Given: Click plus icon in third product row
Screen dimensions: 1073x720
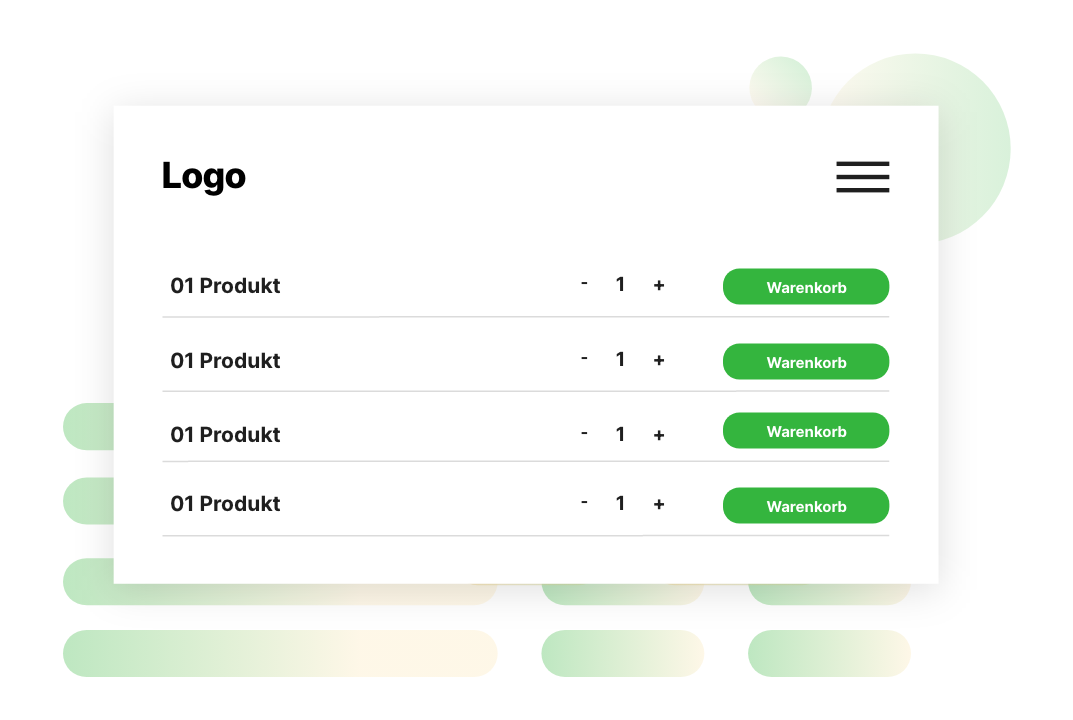Looking at the screenshot, I should pyautogui.click(x=658, y=435).
